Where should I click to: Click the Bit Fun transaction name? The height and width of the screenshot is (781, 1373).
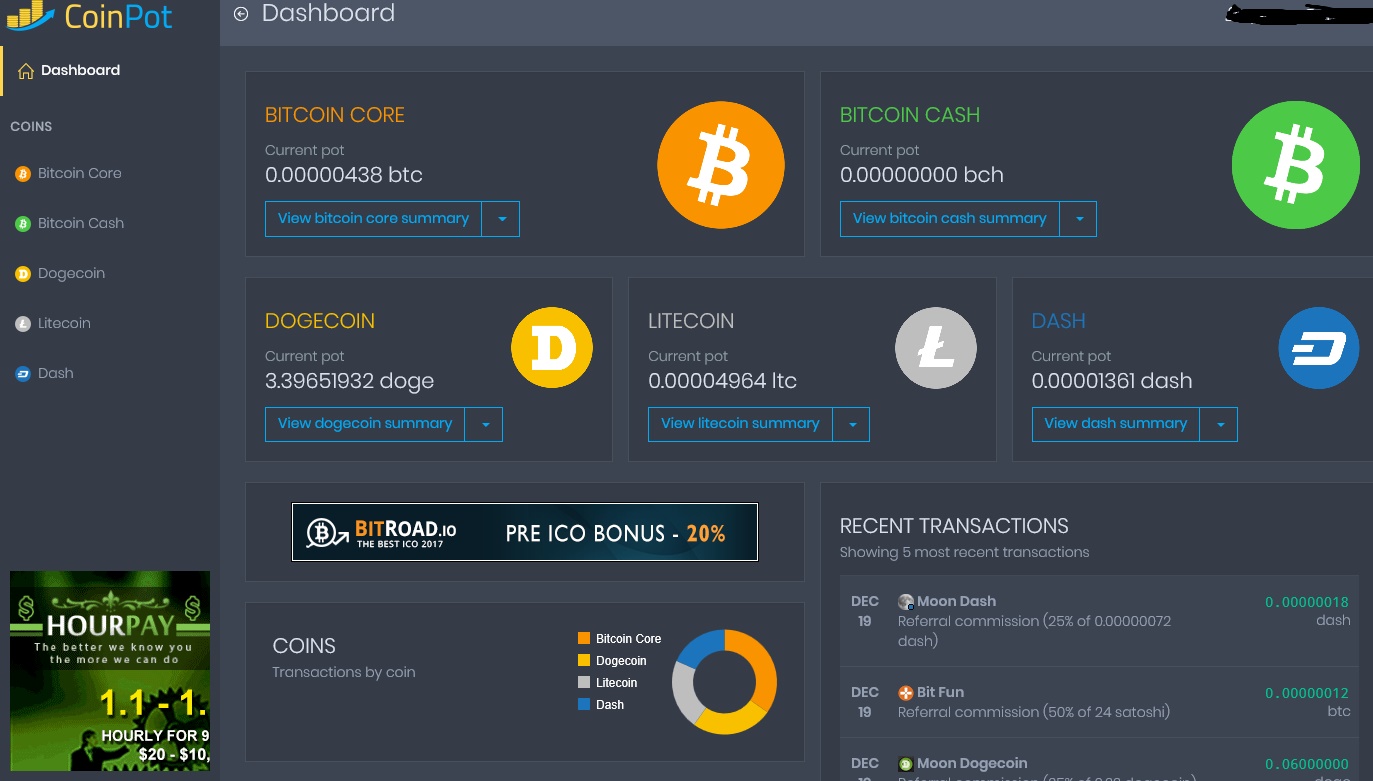pos(940,692)
